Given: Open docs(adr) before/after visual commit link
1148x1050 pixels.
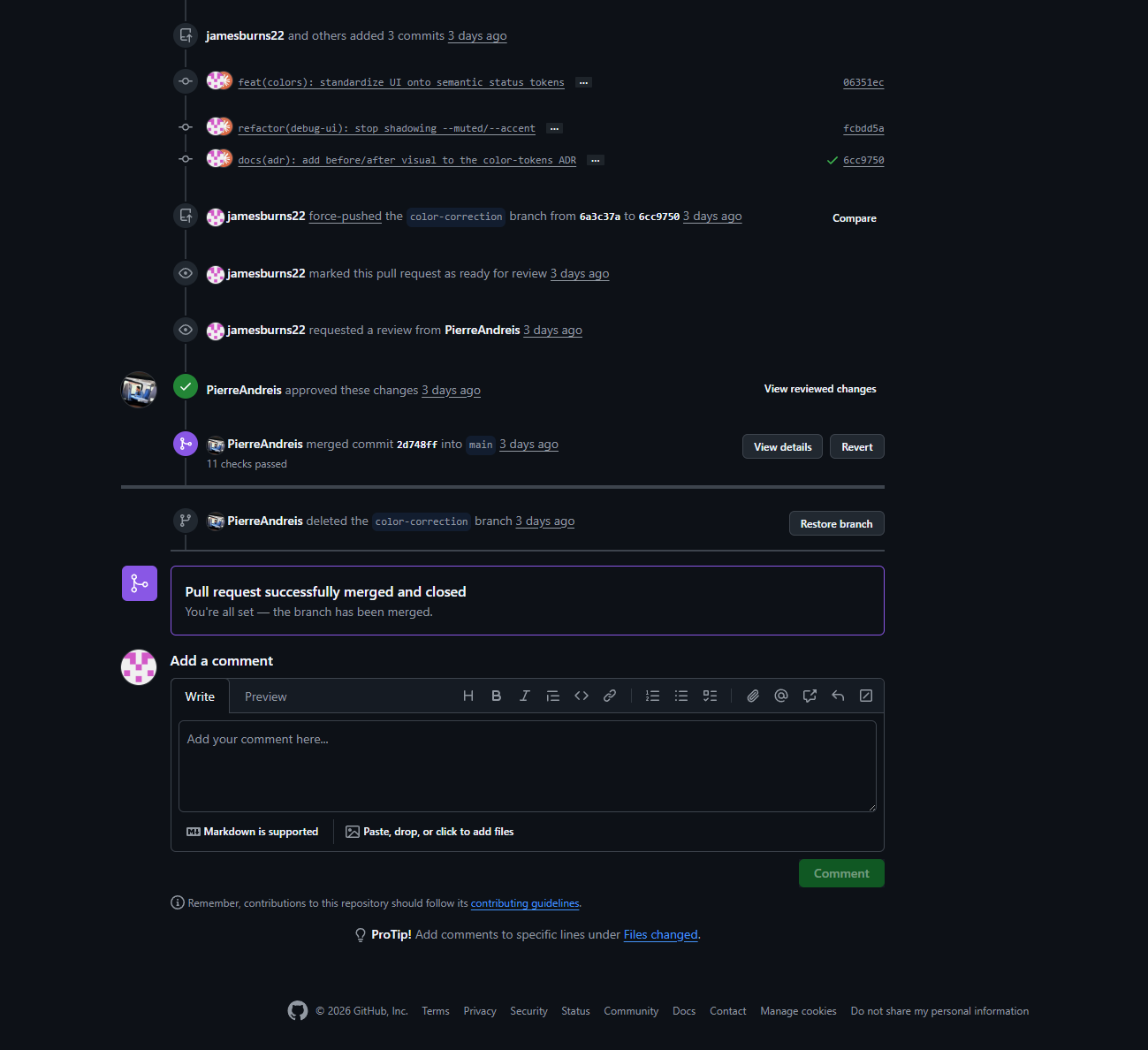Looking at the screenshot, I should pos(407,160).
